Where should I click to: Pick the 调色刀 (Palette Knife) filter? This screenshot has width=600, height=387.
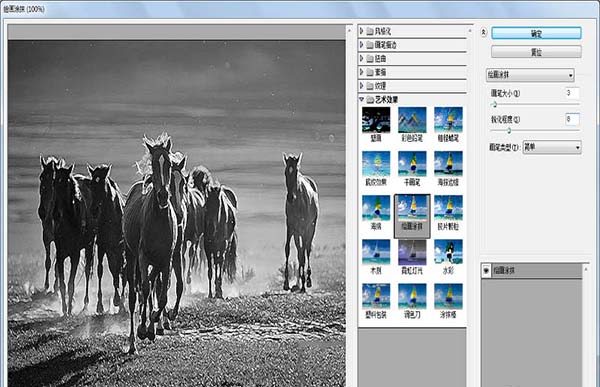pyautogui.click(x=412, y=296)
